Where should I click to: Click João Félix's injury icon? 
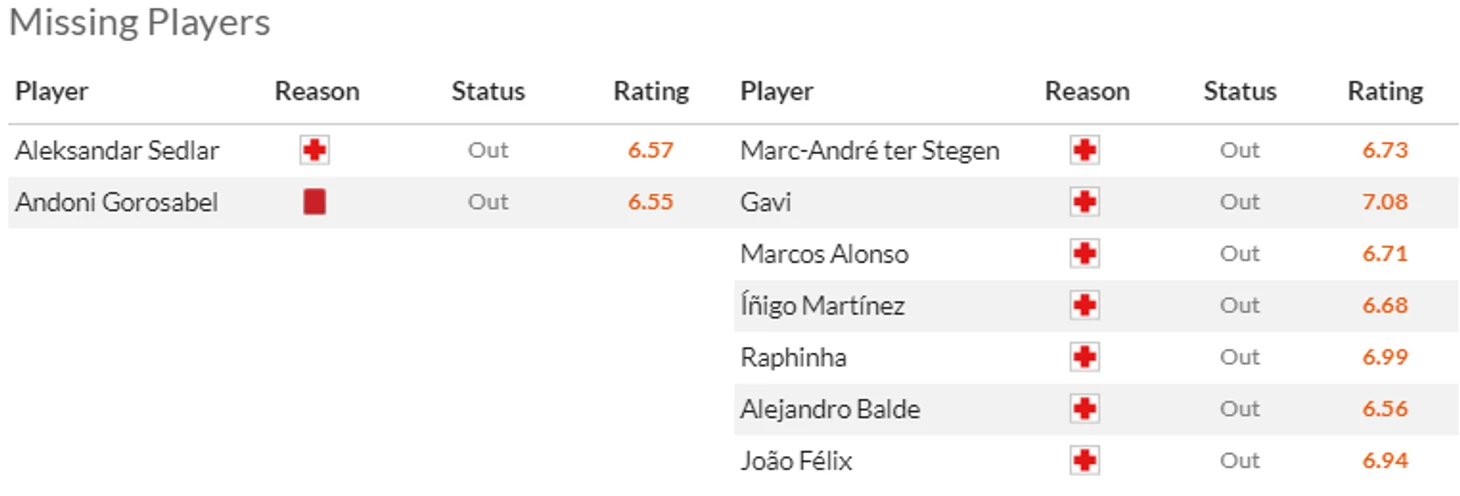1085,461
